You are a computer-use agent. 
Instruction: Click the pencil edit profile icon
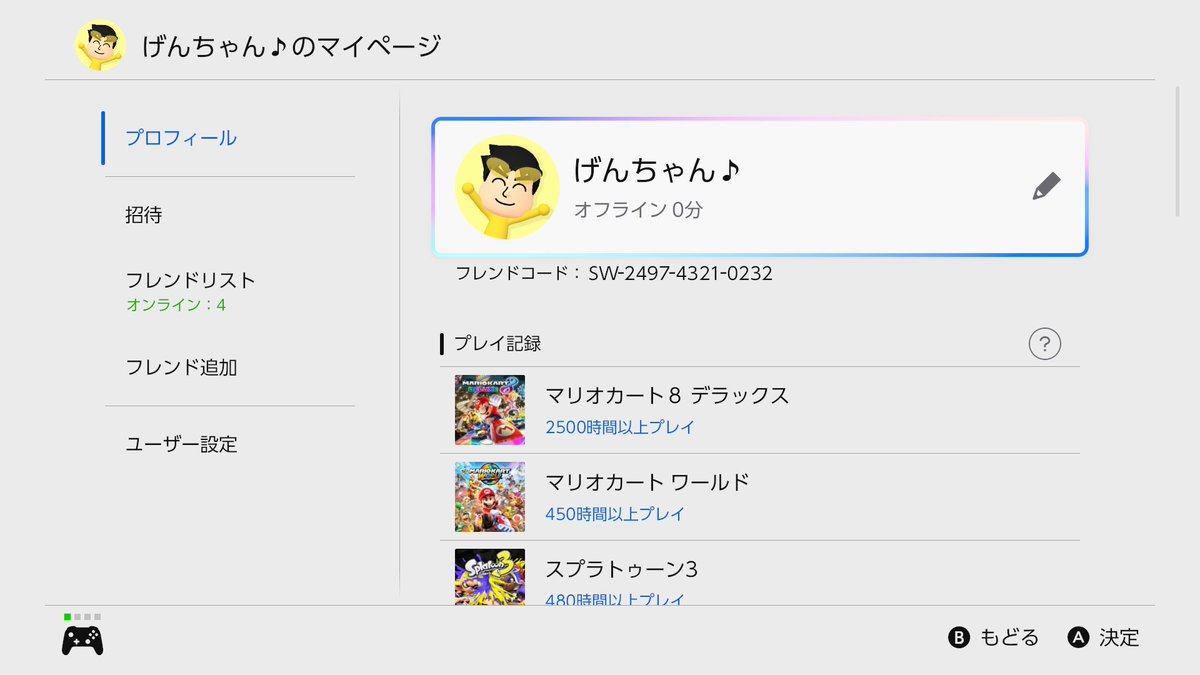coord(1046,186)
